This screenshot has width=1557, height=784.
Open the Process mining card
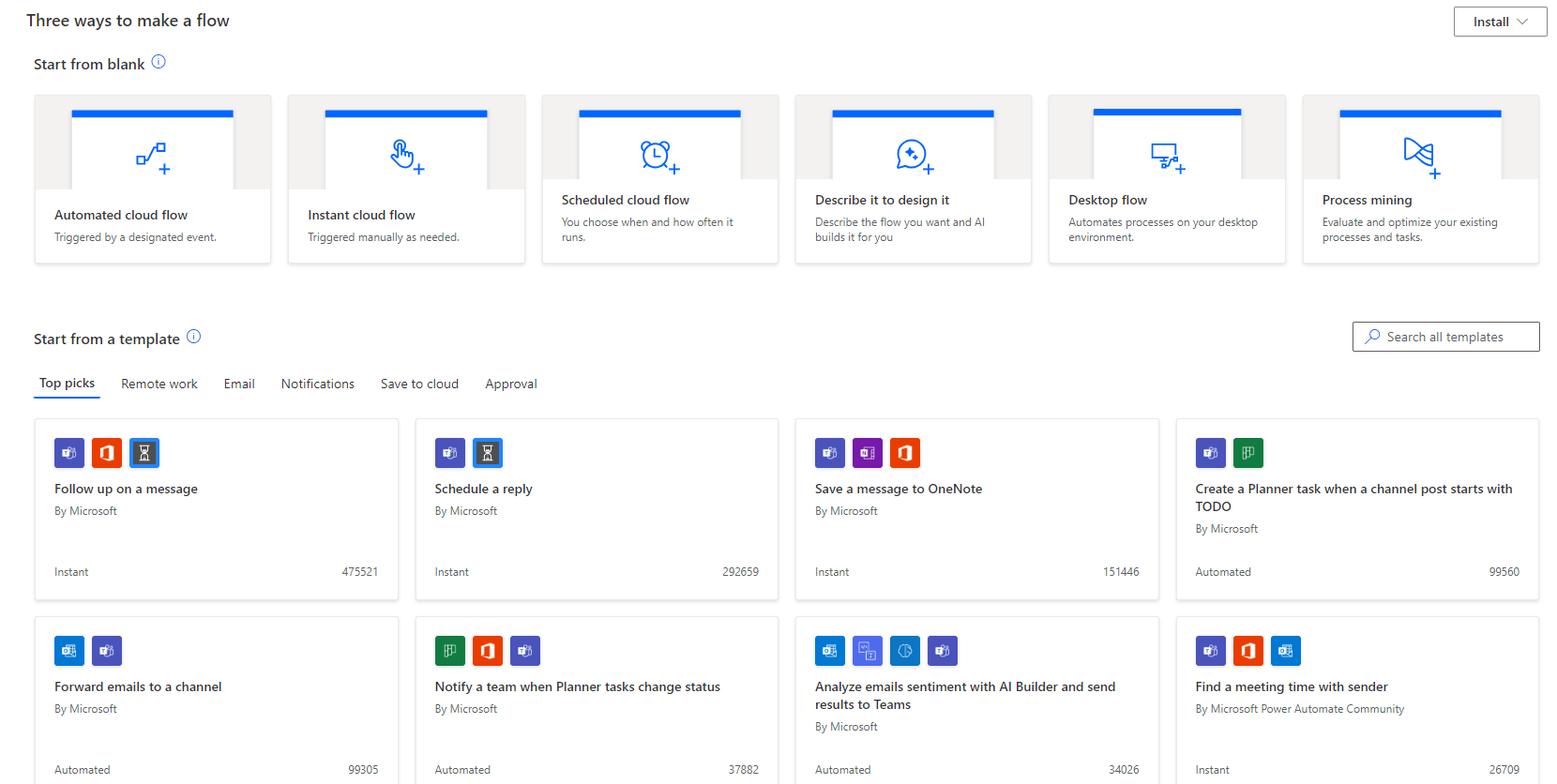(1421, 179)
